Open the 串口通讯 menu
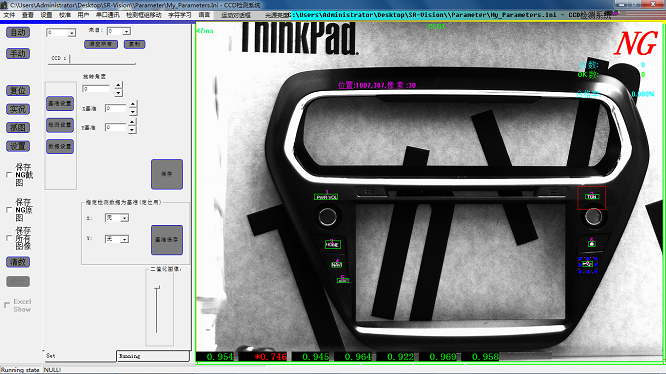666x374 pixels. 107,15
